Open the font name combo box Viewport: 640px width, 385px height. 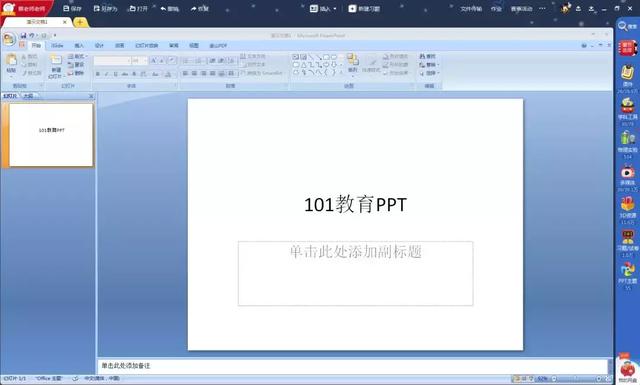(x=112, y=61)
